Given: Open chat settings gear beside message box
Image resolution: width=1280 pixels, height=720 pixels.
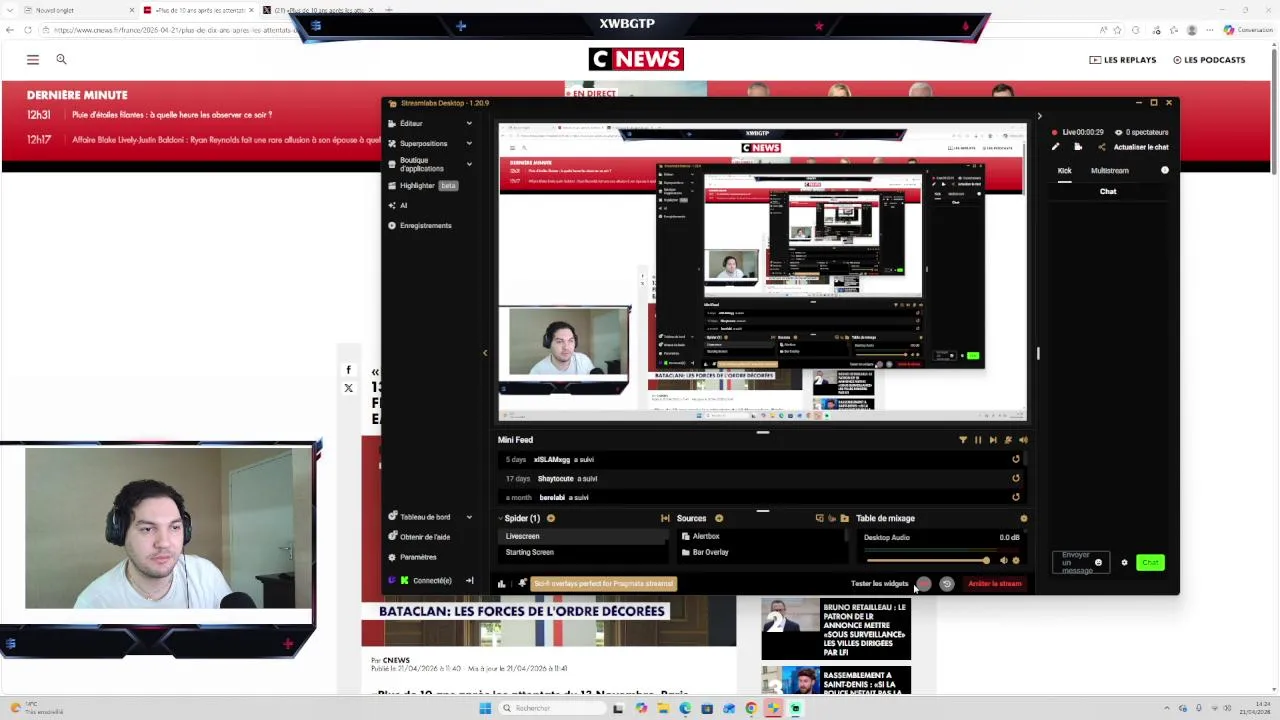Looking at the screenshot, I should coord(1124,562).
